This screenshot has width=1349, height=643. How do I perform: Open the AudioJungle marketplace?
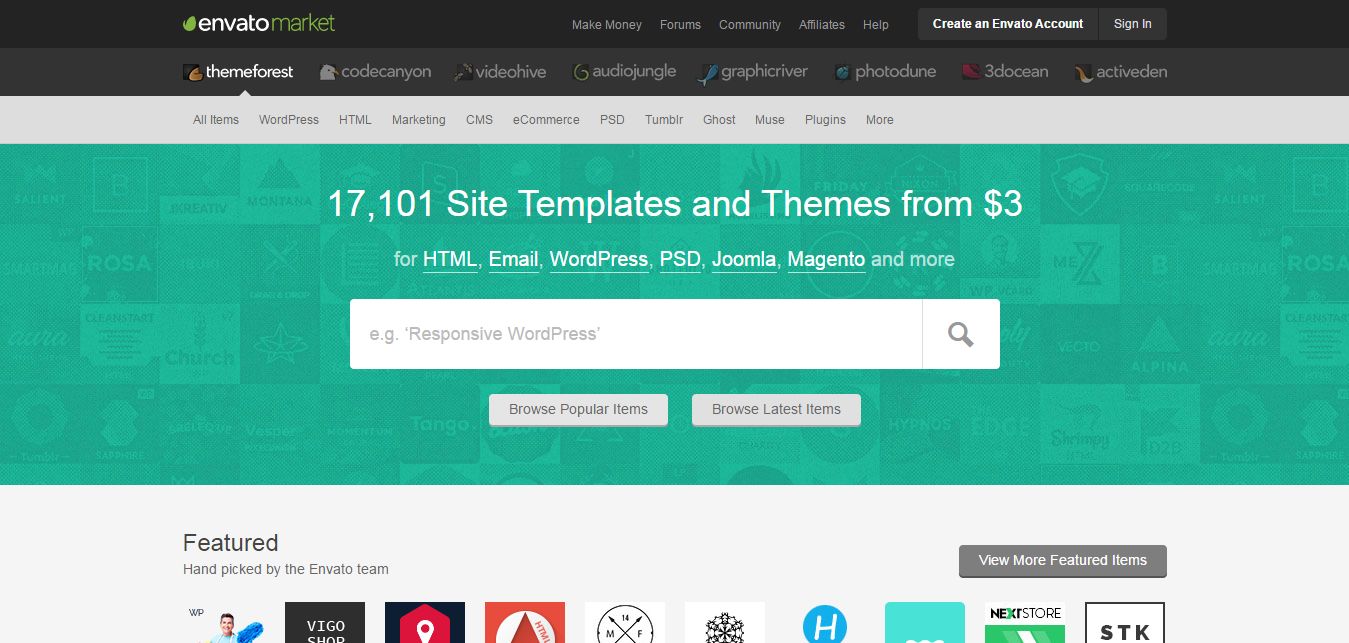[624, 72]
